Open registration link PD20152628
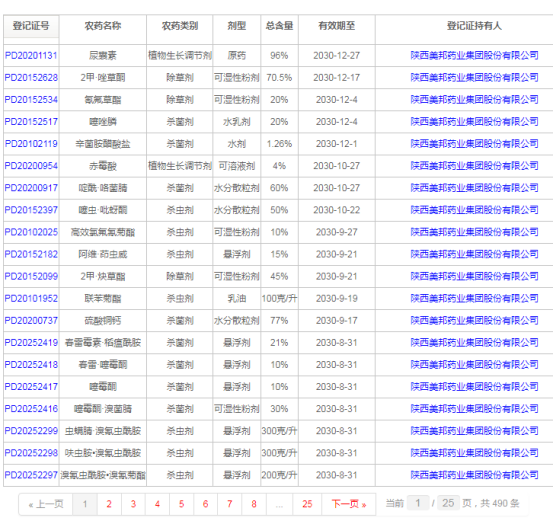Image resolution: width=554 pixels, height=522 pixels. [x=31, y=77]
